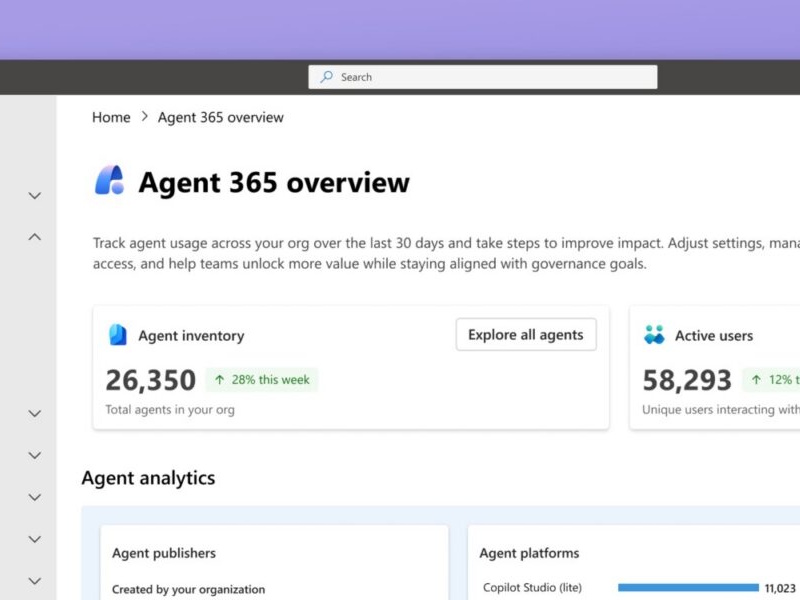Click the Agent inventory card icon

click(x=117, y=335)
